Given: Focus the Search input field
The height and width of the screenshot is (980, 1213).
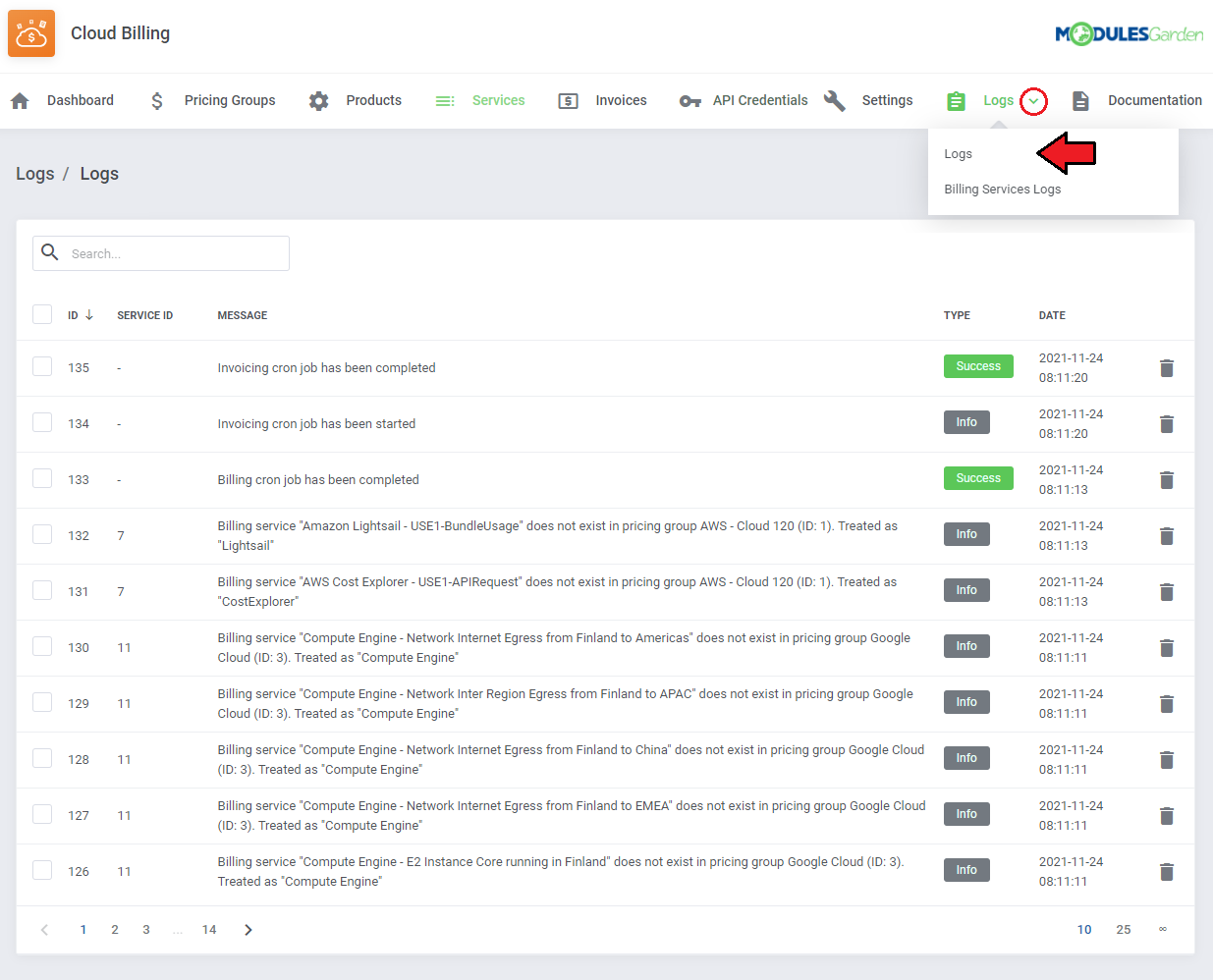Looking at the screenshot, I should (161, 253).
